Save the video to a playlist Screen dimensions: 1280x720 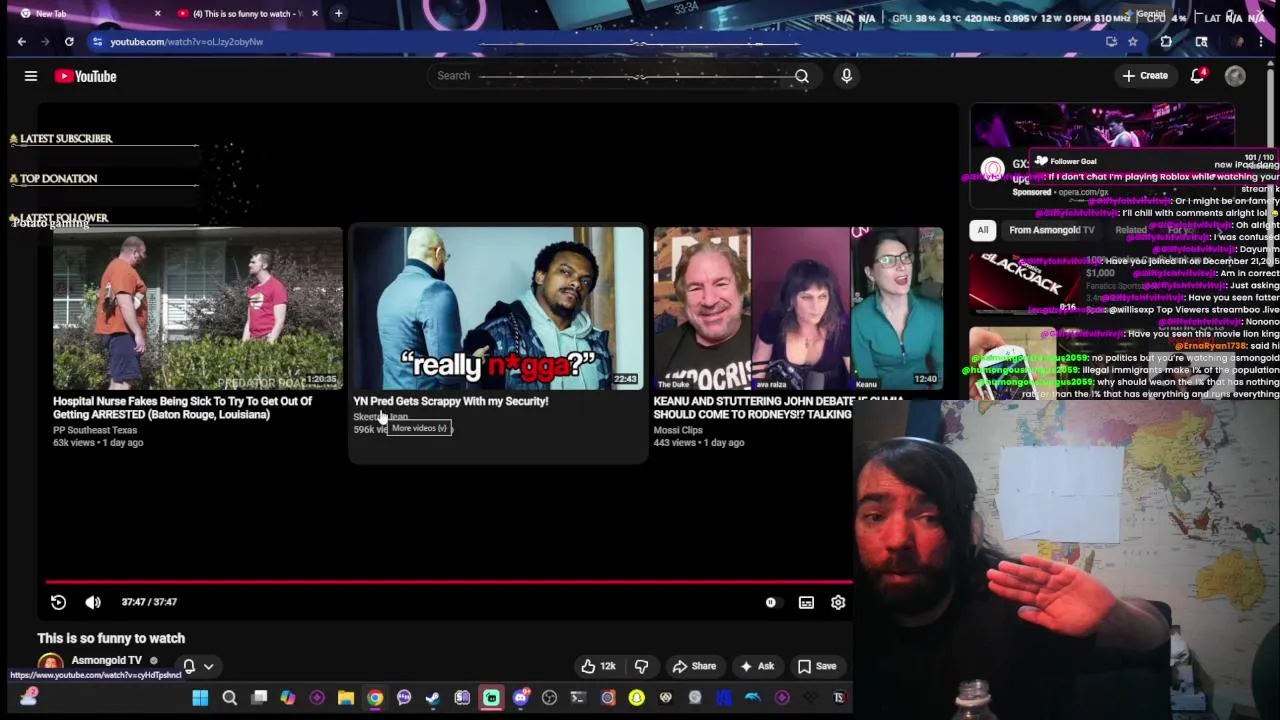(817, 666)
